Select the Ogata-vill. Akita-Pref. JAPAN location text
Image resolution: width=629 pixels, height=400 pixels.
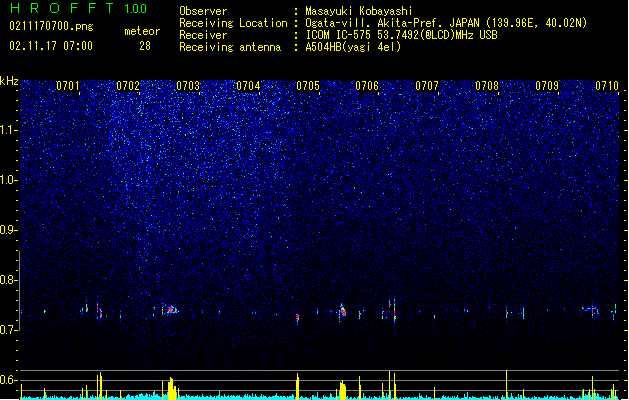click(446, 23)
